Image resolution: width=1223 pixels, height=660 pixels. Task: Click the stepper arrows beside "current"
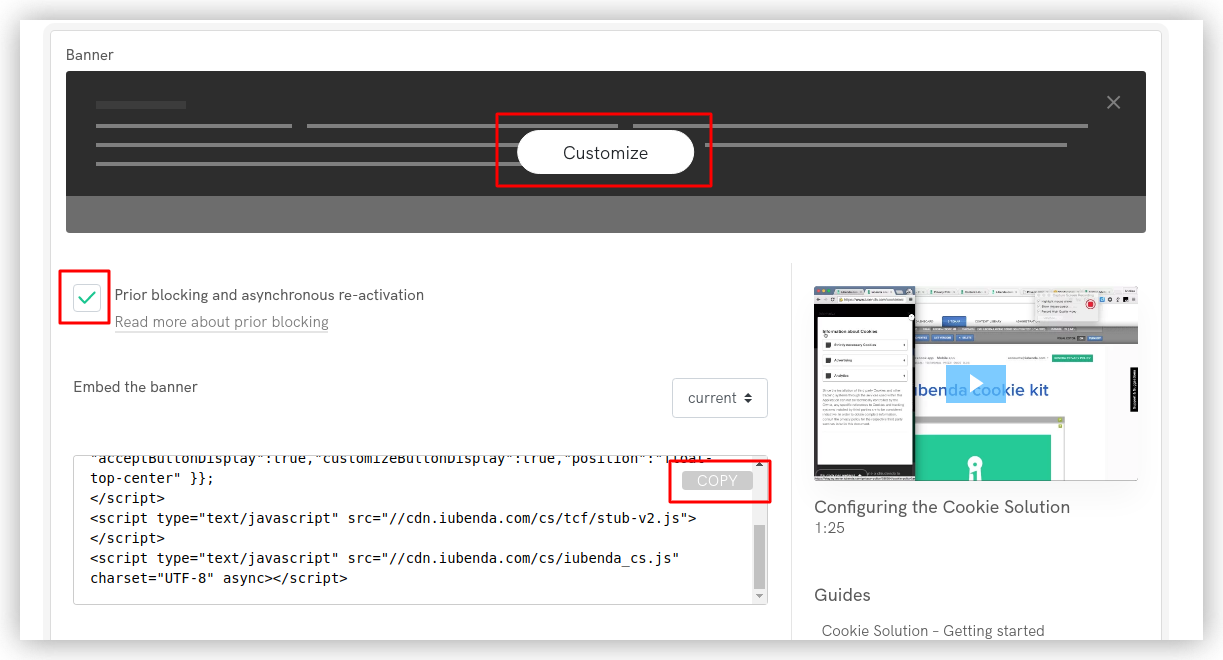click(750, 397)
